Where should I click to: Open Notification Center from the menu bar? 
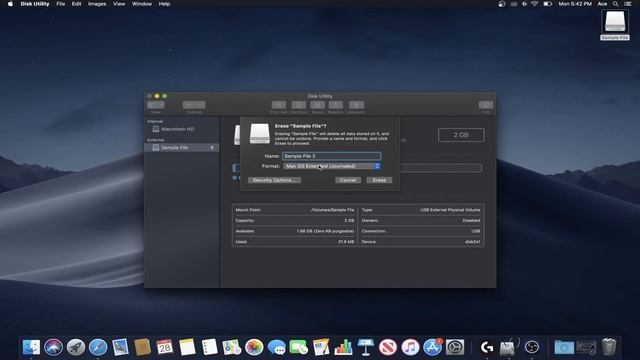pyautogui.click(x=628, y=4)
